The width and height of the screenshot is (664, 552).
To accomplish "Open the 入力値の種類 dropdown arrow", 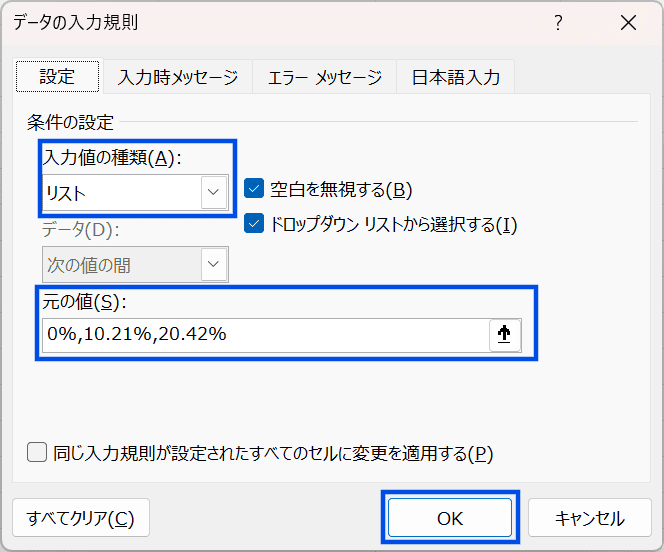I will click(x=213, y=191).
